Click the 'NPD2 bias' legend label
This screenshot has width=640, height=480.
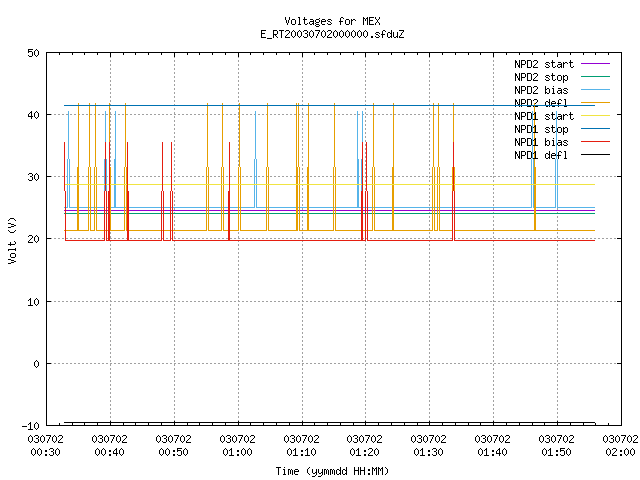[x=541, y=90]
